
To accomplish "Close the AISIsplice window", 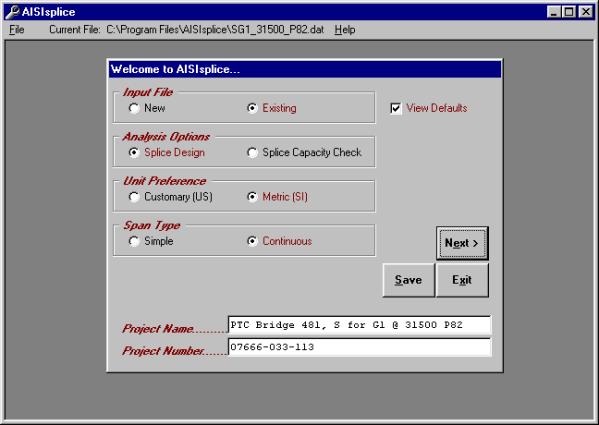I will pyautogui.click(x=586, y=12).
